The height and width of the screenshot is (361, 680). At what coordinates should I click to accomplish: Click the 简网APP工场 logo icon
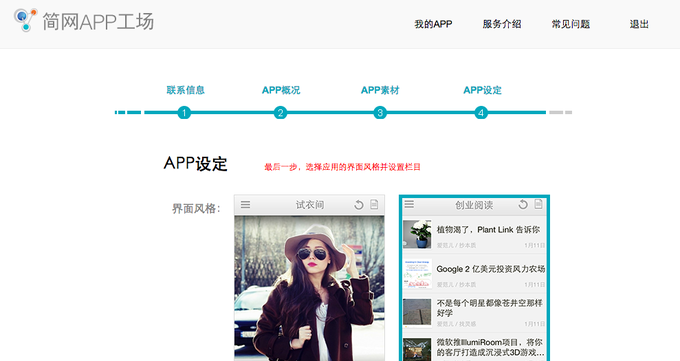point(25,20)
